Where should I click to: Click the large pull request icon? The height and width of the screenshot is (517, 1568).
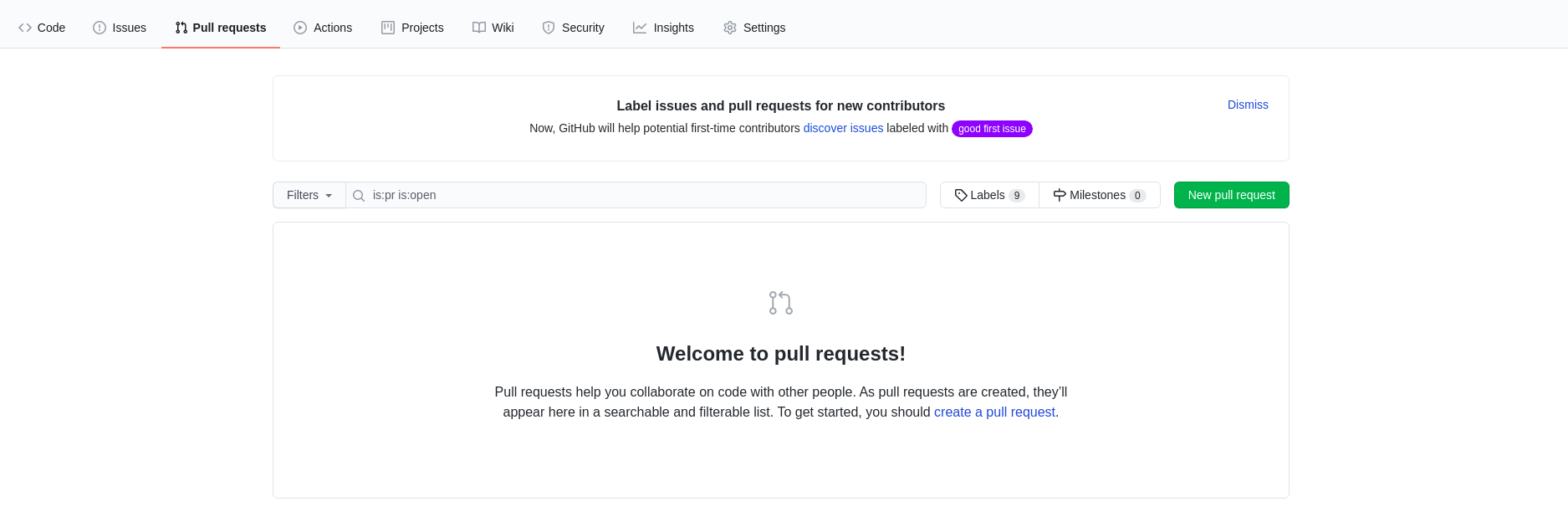pyautogui.click(x=781, y=303)
